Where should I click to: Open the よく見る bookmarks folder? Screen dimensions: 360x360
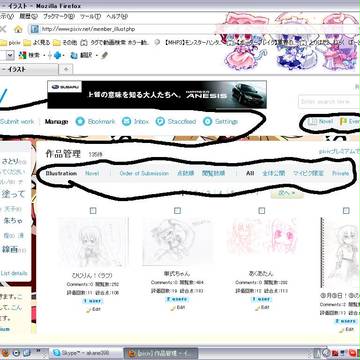point(37,43)
